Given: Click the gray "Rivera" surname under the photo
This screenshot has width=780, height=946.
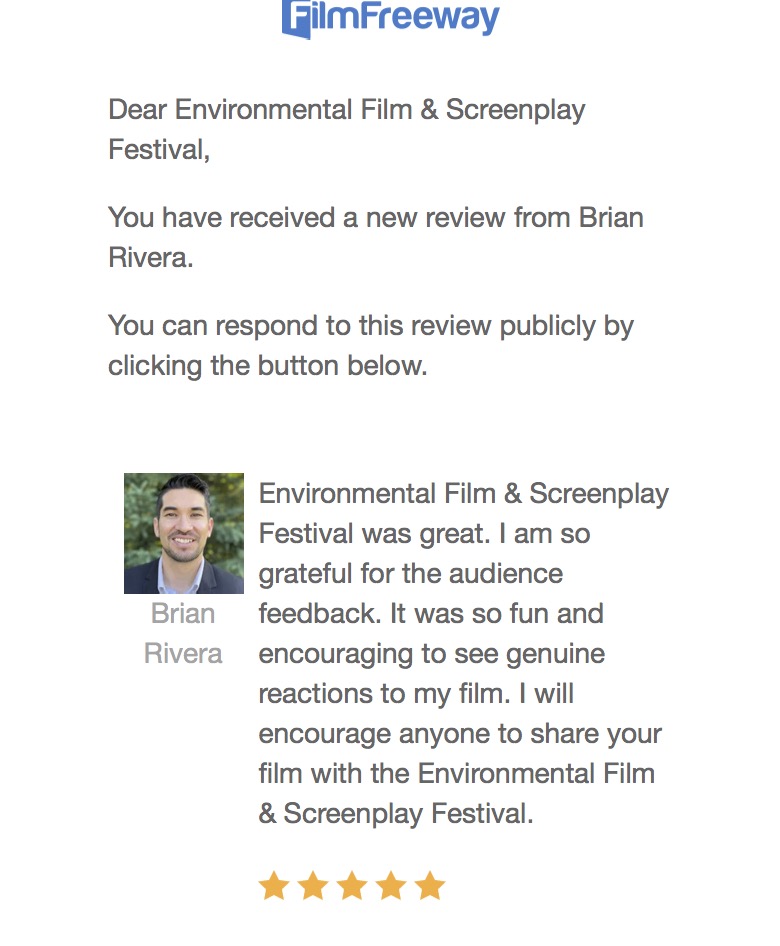Looking at the screenshot, I should [183, 653].
